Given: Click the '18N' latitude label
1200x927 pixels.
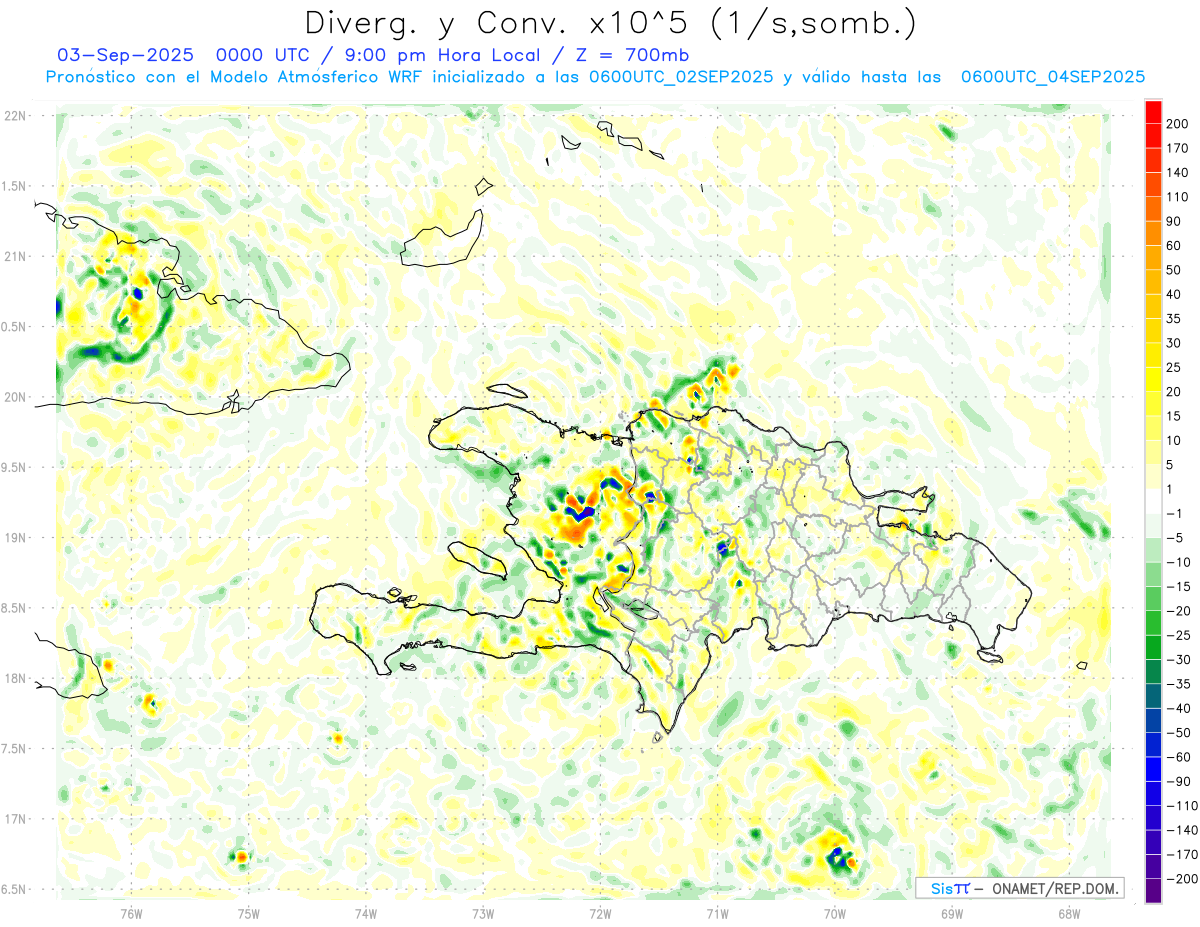Looking at the screenshot, I should tap(15, 678).
